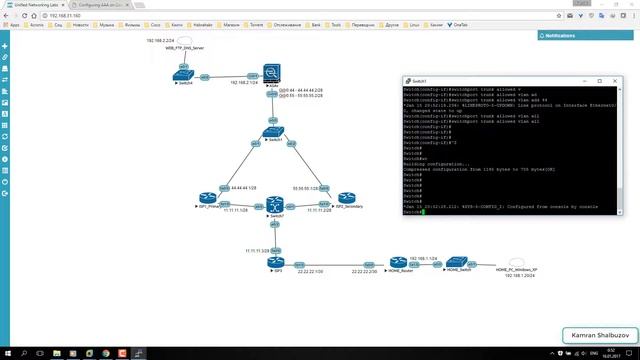Select the WEB_FTP_DNS_Server cloud node
The width and height of the screenshot is (640, 360).
click(185, 40)
